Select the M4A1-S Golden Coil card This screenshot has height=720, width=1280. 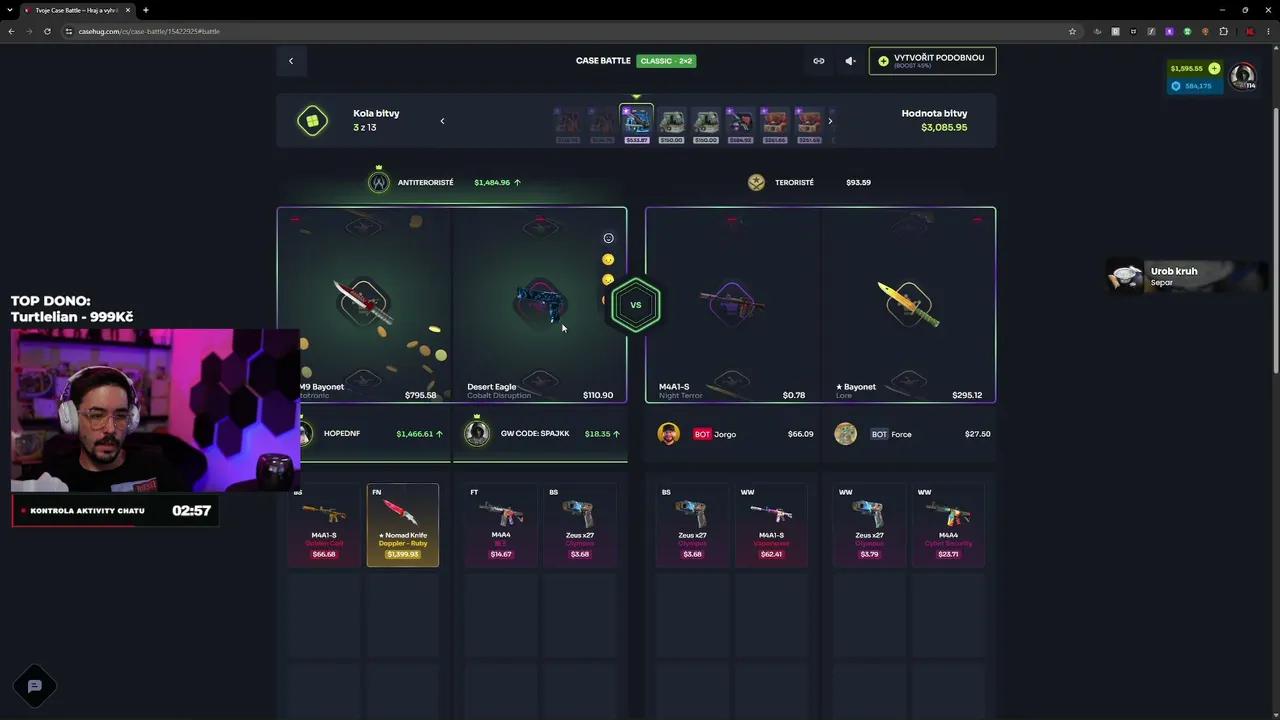pos(324,525)
